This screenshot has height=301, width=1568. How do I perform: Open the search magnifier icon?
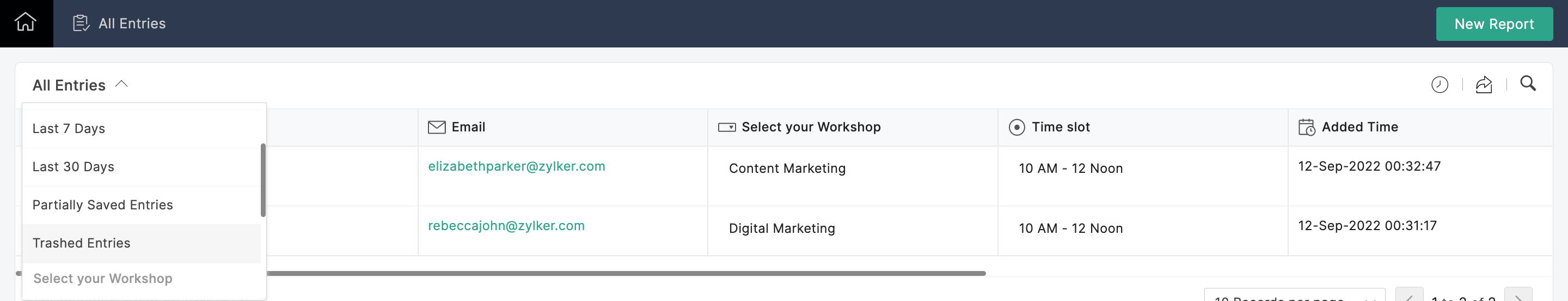tap(1527, 83)
